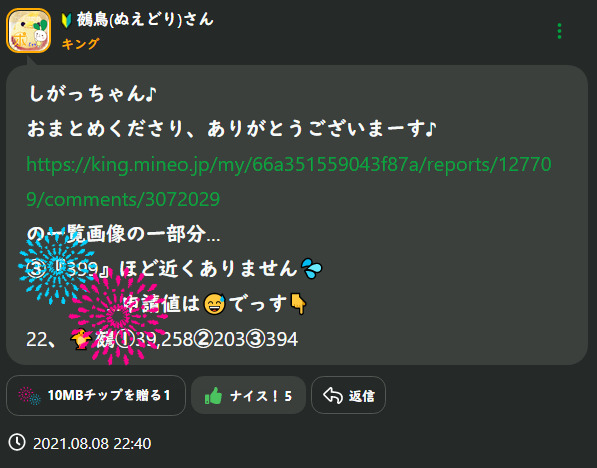Click the pointing-down hand emoji
Screen dimensions: 597x468
(x=298, y=304)
